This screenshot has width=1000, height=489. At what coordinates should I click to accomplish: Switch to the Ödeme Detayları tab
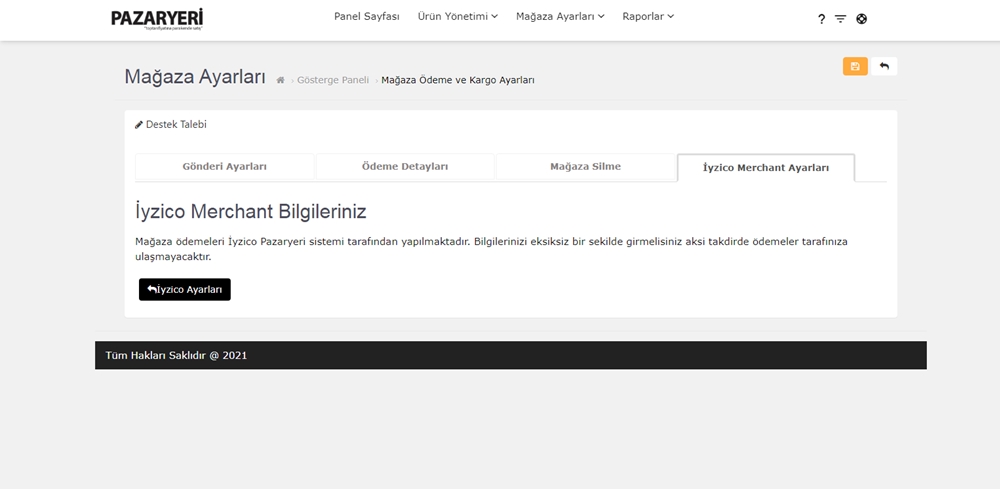click(405, 167)
